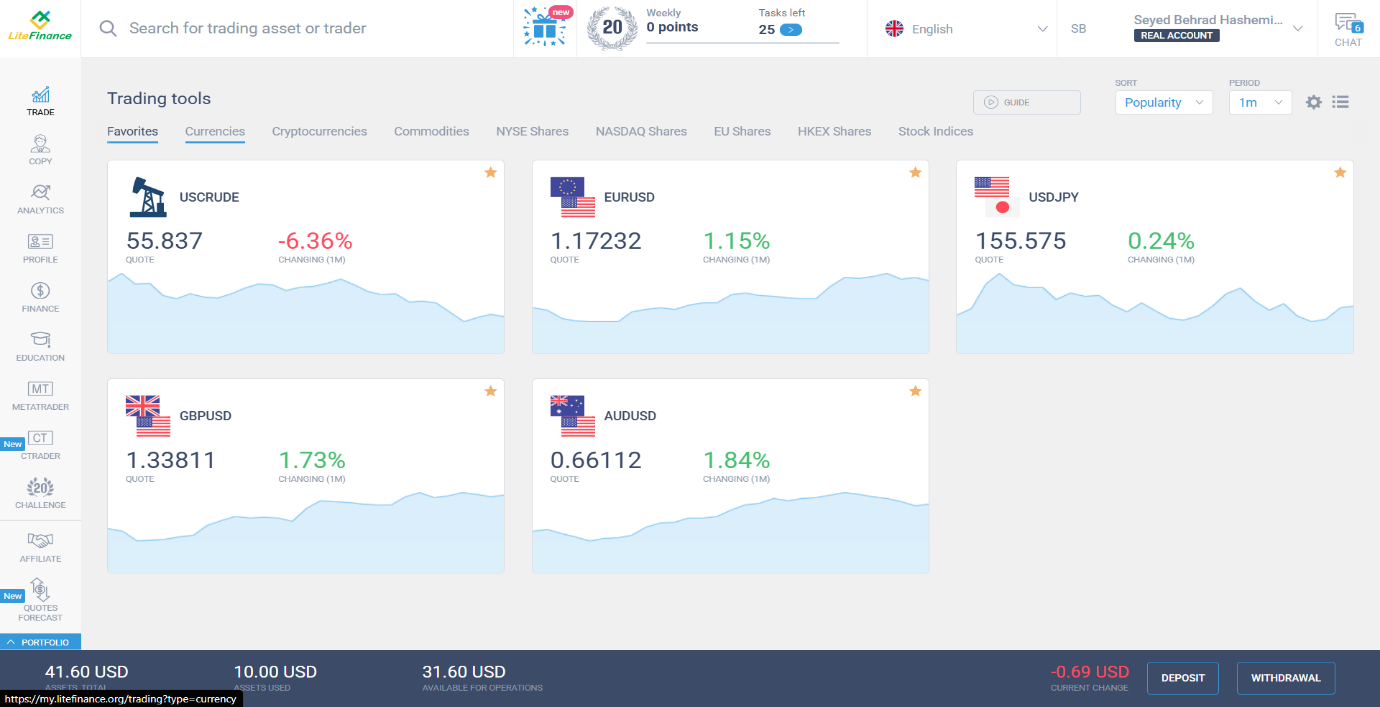Open the Copy trading sidebar icon
Viewport: 1380px width, 707px height.
coord(41,148)
